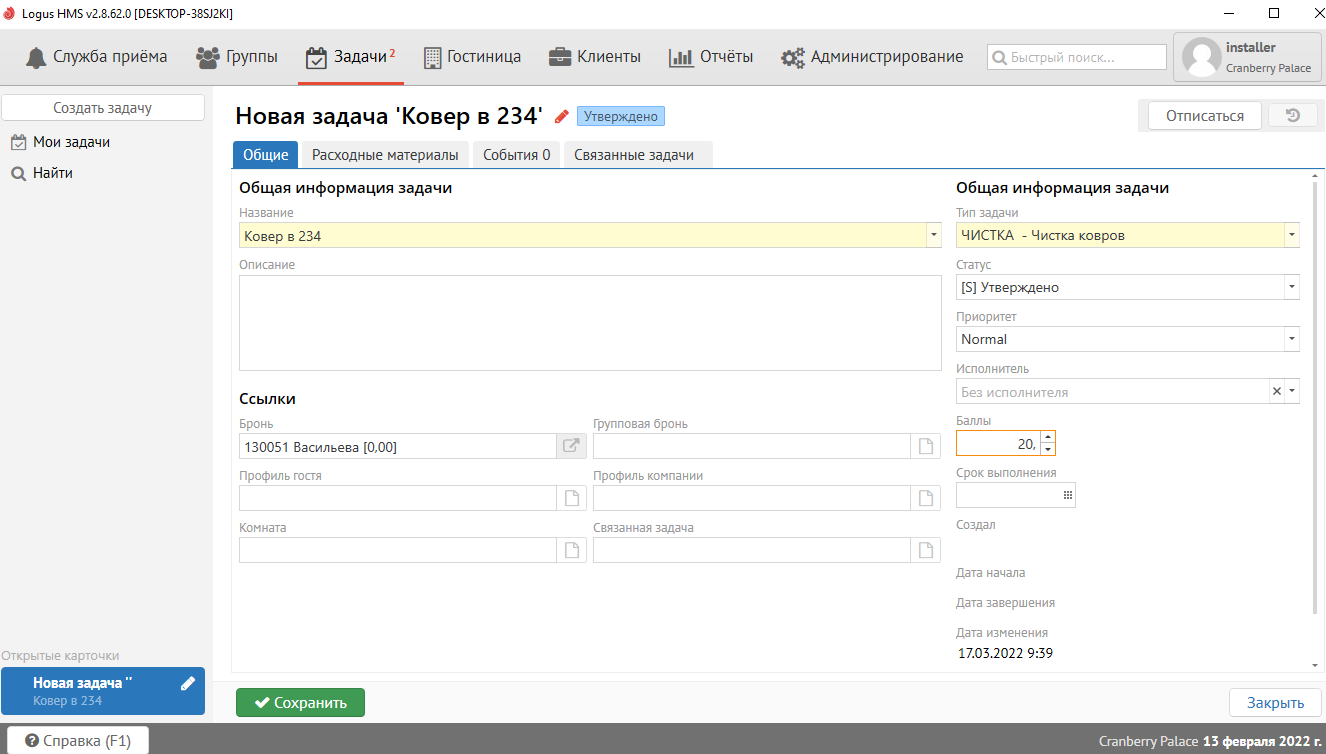The image size is (1326, 754).
Task: Click the document icon in Комната field
Action: click(x=572, y=550)
